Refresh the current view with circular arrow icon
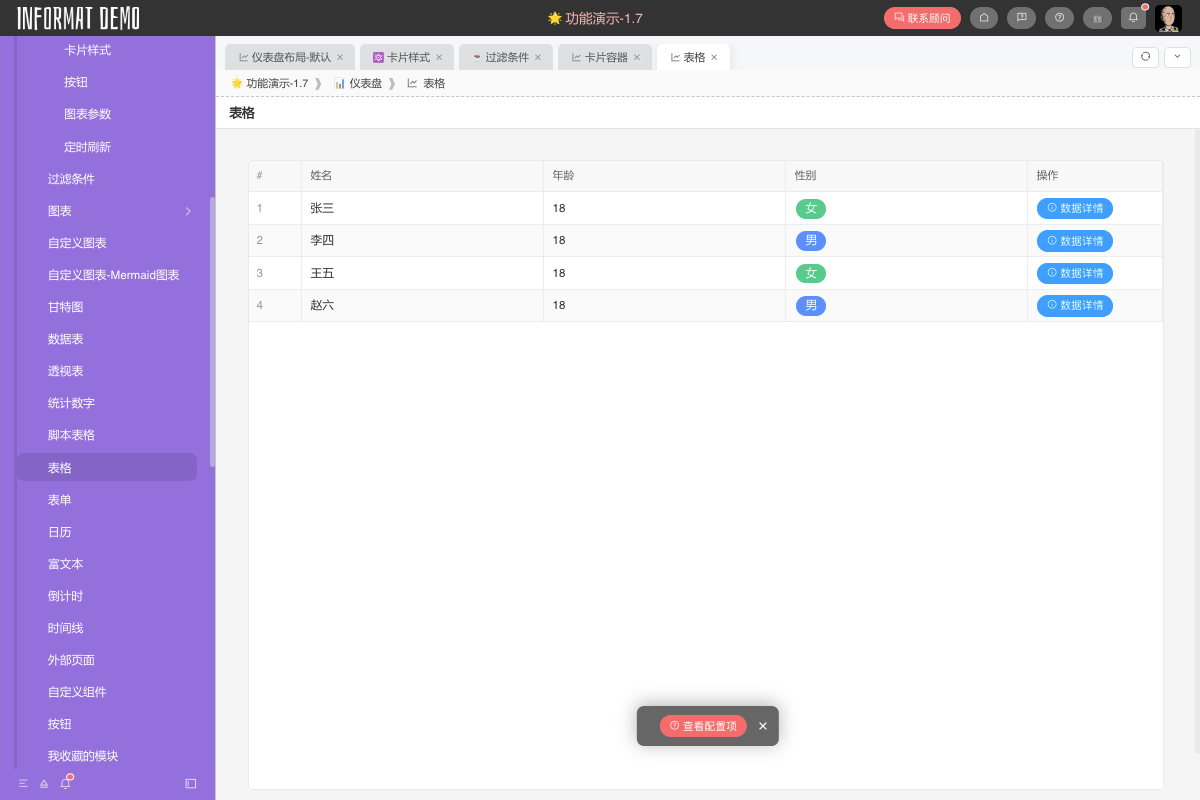The width and height of the screenshot is (1200, 800). coord(1144,57)
